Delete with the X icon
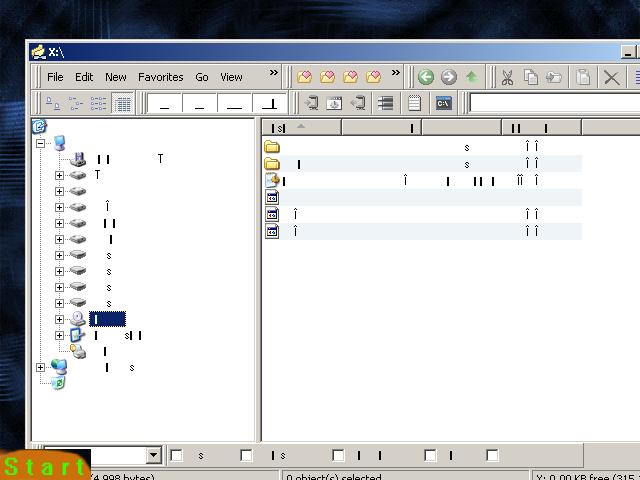Screen dimensions: 640x480 pyautogui.click(x=611, y=77)
